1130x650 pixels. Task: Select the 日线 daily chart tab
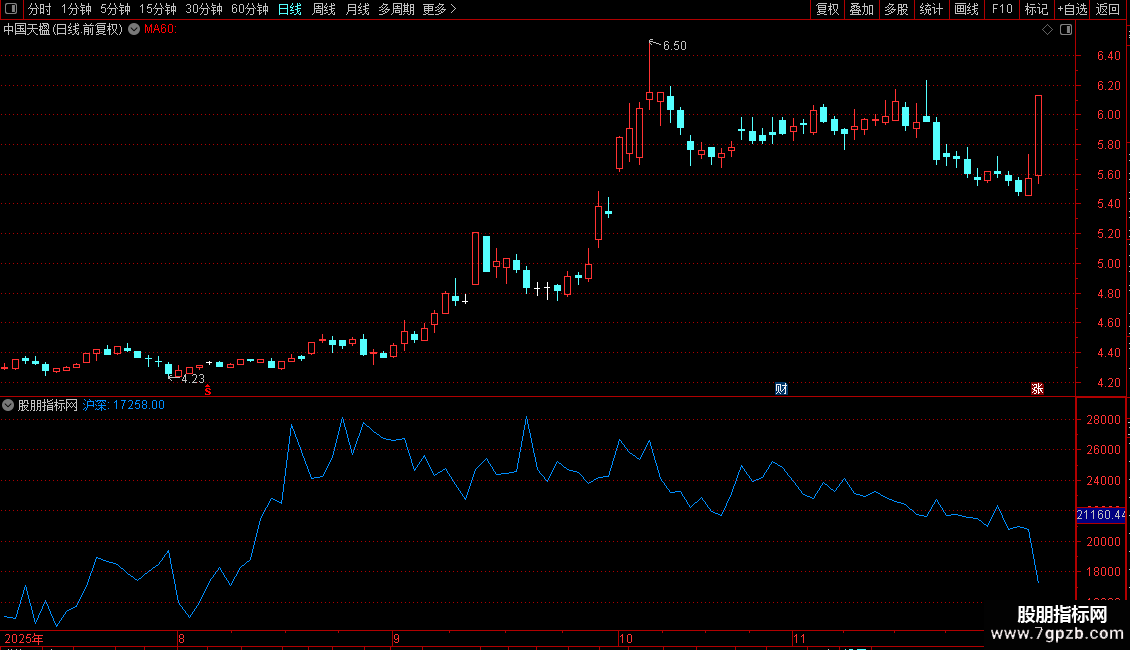[290, 9]
